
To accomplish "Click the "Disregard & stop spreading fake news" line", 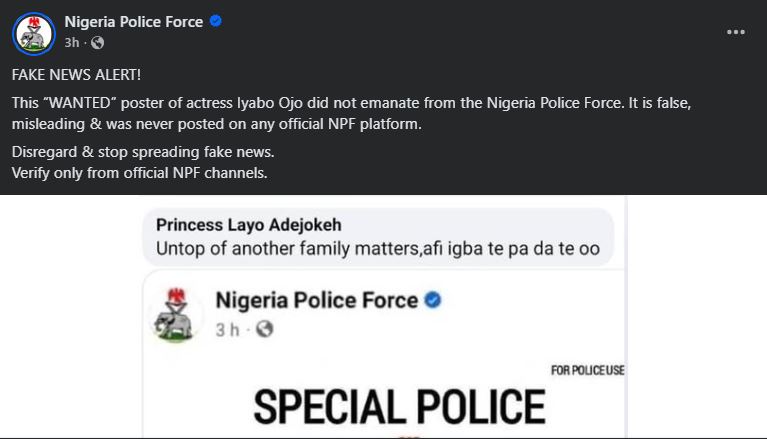I will 143,152.
